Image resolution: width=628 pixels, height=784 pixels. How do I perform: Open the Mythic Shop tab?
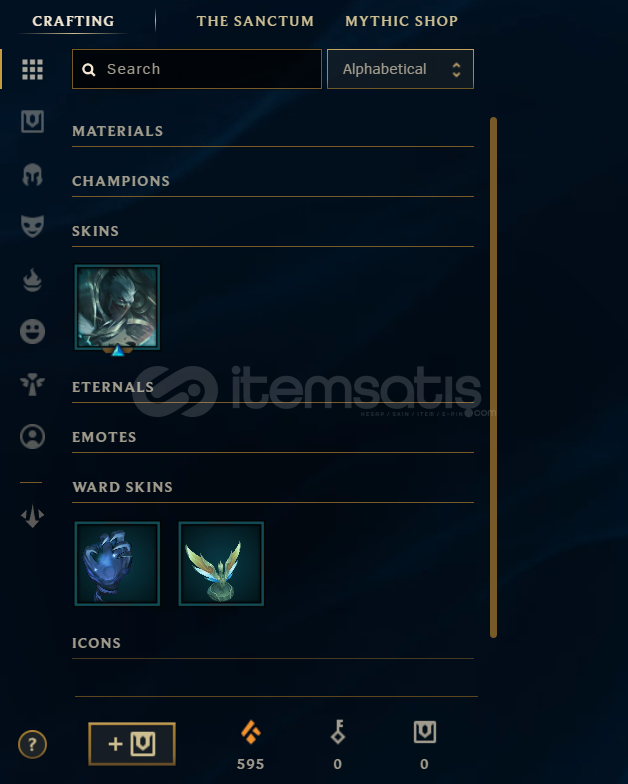(x=402, y=21)
